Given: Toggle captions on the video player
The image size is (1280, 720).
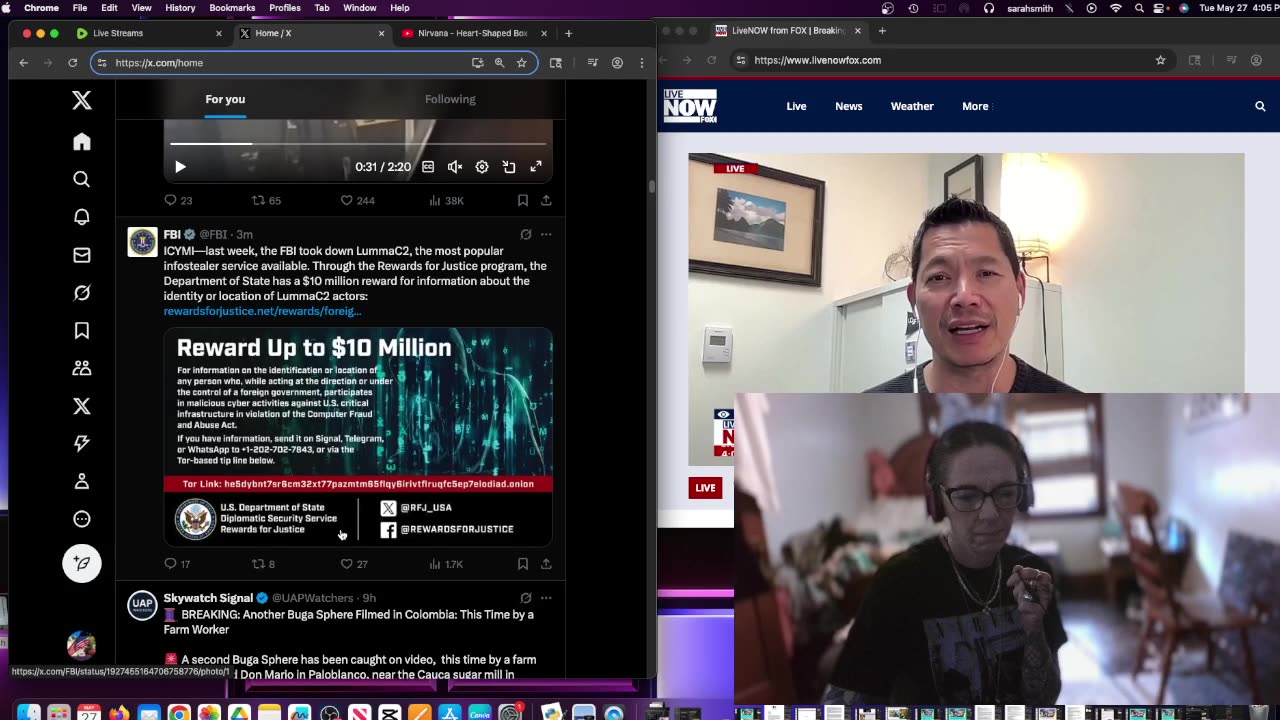Looking at the screenshot, I should pyautogui.click(x=428, y=167).
